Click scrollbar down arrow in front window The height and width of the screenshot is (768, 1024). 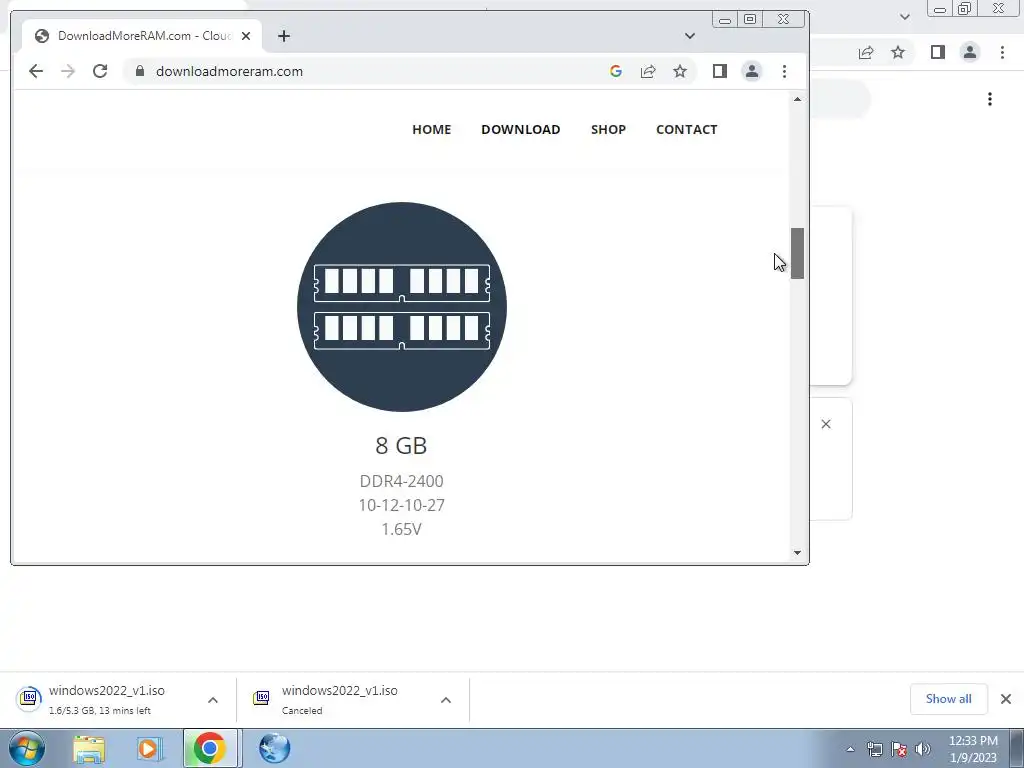coord(797,552)
